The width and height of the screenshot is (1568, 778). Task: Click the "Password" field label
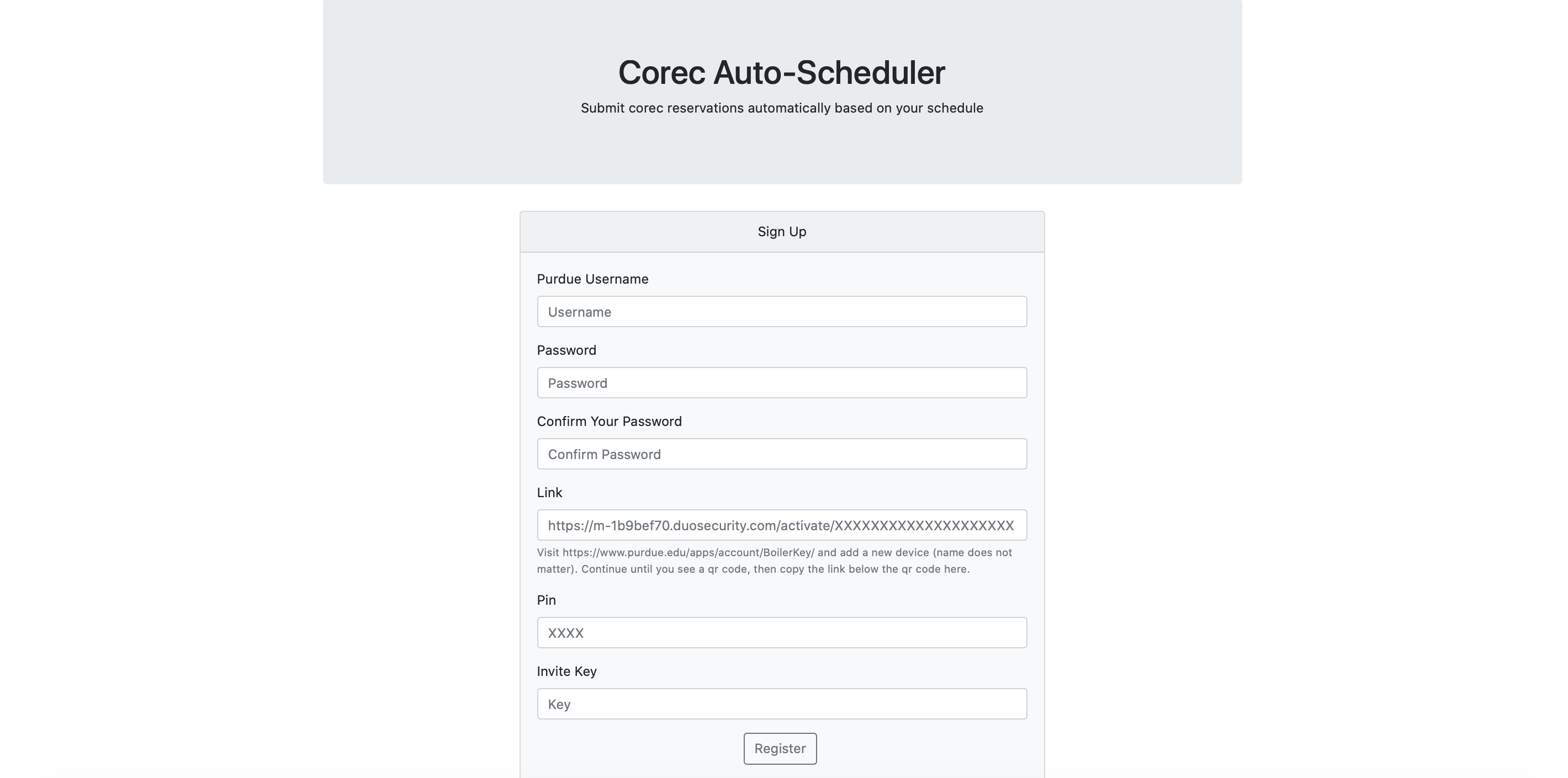coord(566,350)
